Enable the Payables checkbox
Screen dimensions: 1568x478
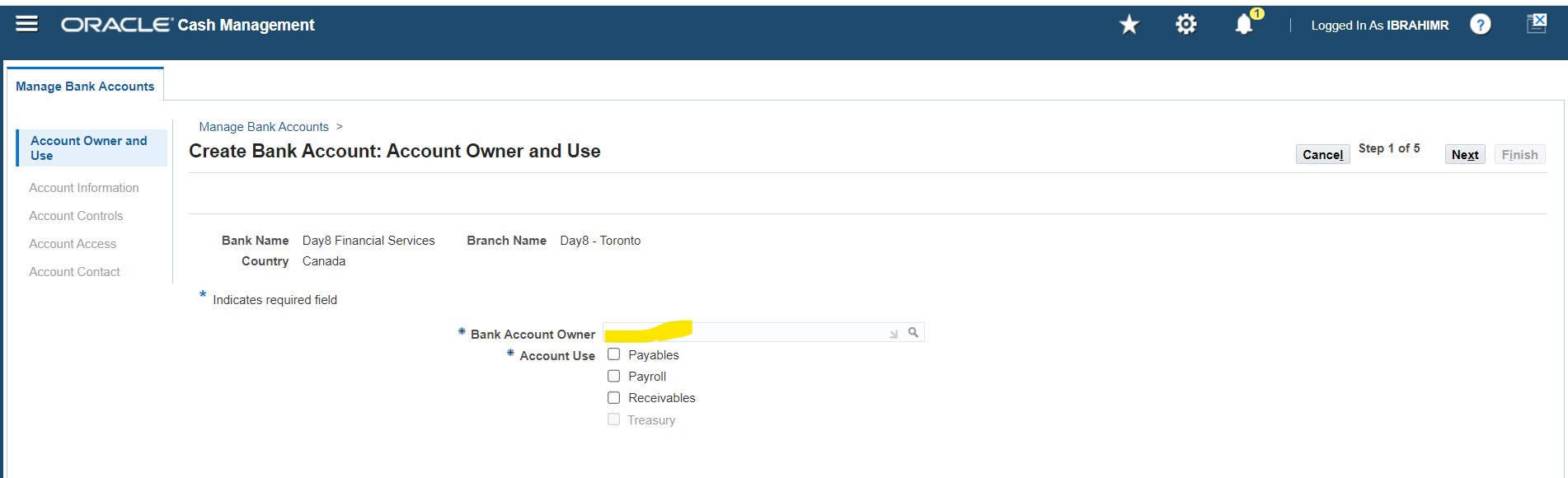(x=613, y=354)
